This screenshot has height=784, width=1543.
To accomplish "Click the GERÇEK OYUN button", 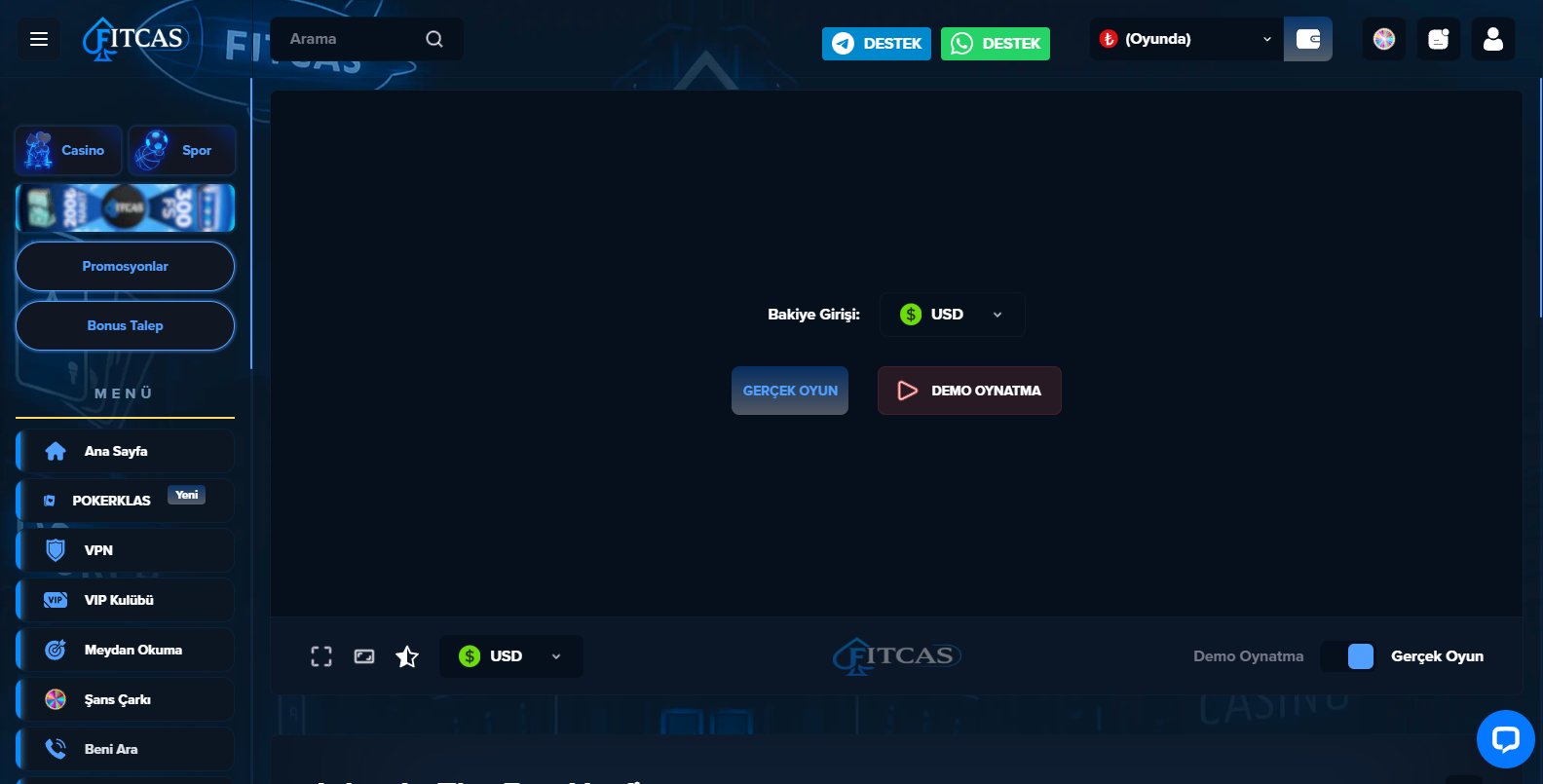I will pos(789,391).
